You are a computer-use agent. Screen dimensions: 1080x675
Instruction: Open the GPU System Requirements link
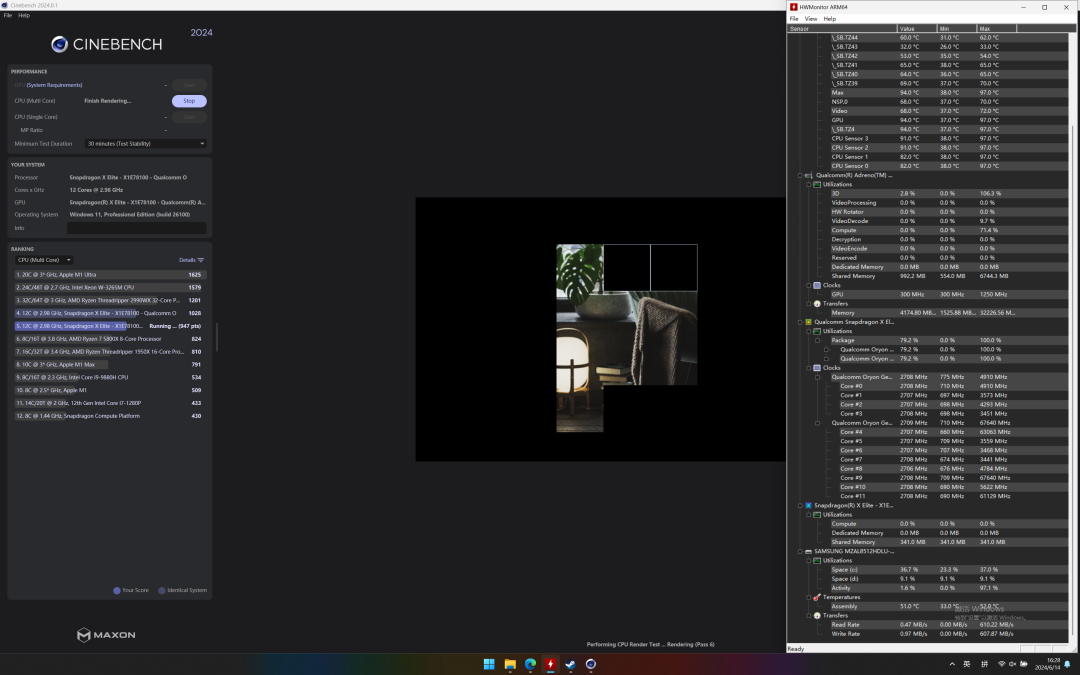click(x=54, y=85)
